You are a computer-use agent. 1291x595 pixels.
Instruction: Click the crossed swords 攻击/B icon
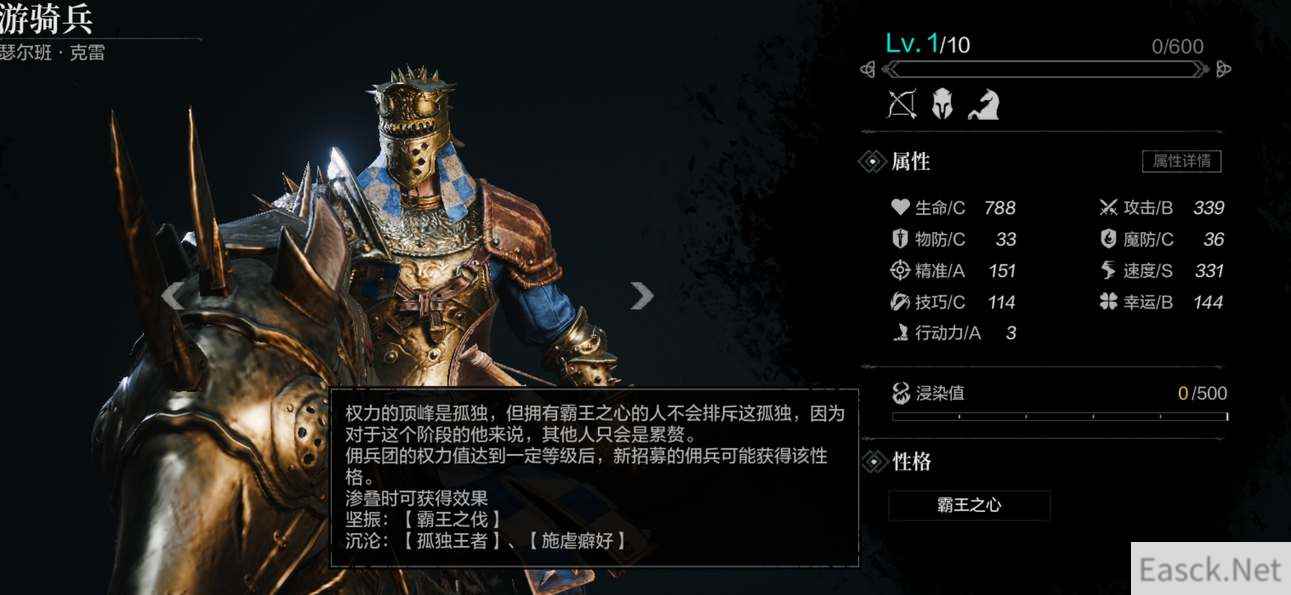(1108, 208)
